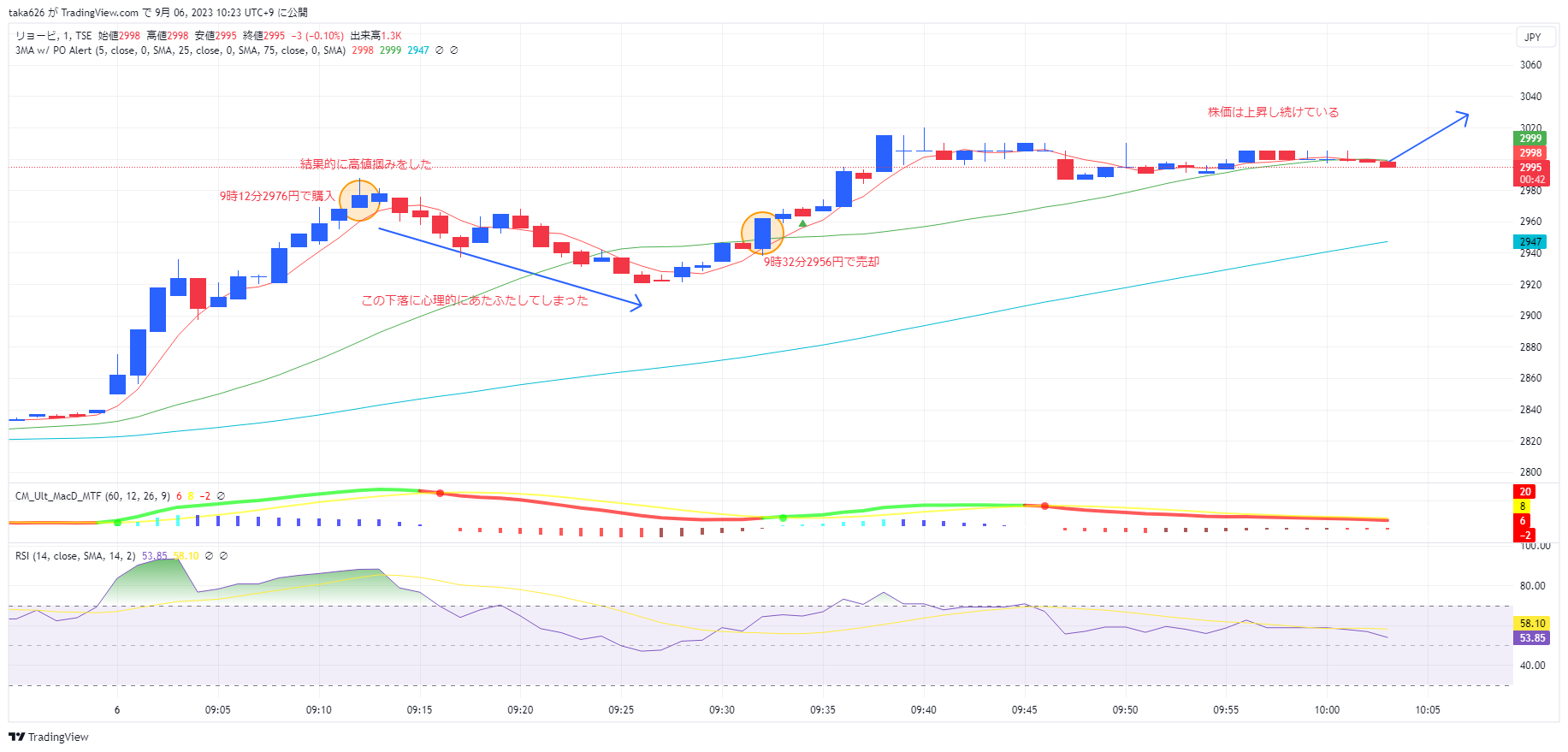Click the TradingView.com text in the header

(99, 13)
